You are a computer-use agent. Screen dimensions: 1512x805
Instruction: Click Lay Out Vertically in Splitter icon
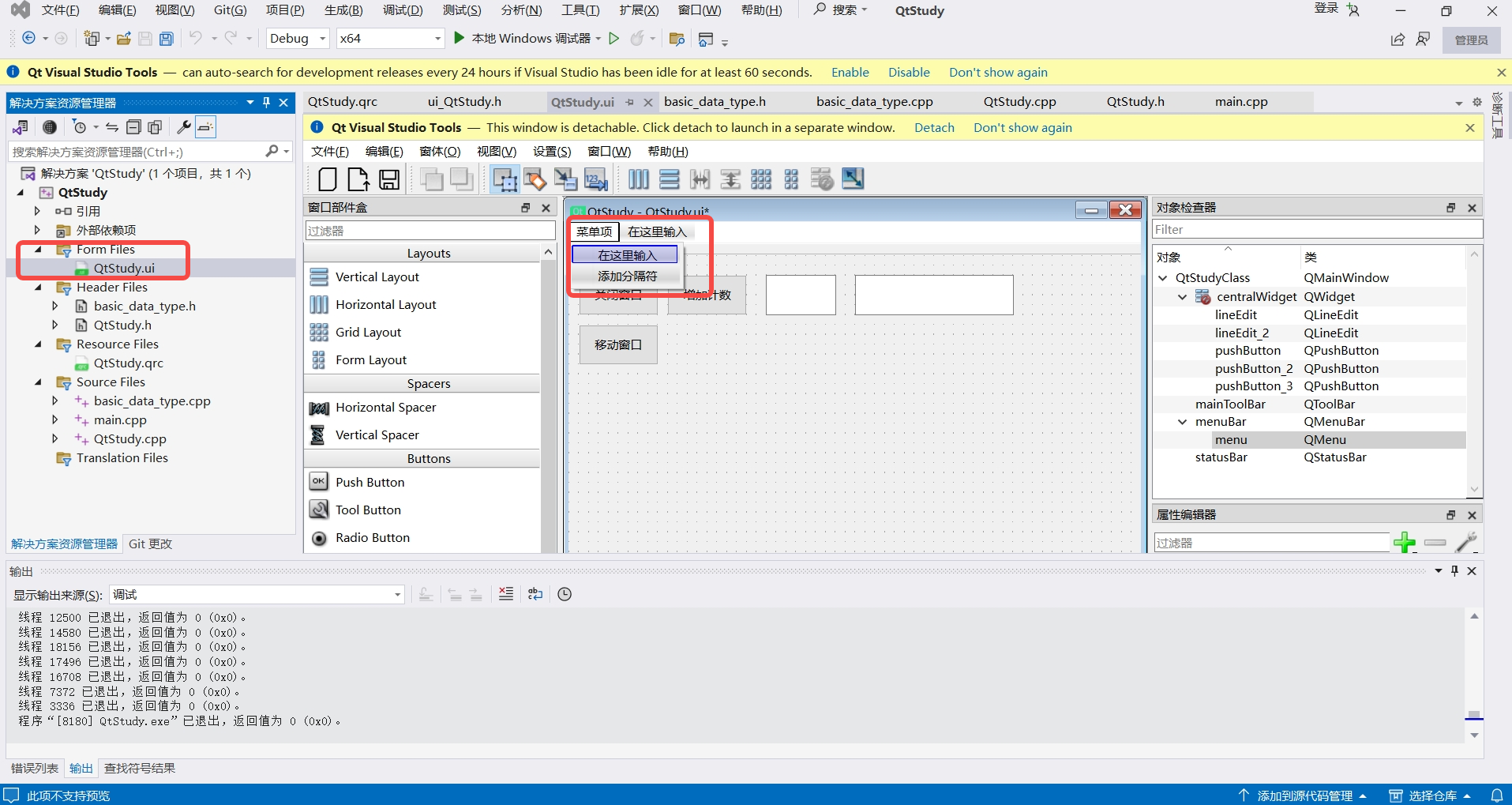(731, 179)
